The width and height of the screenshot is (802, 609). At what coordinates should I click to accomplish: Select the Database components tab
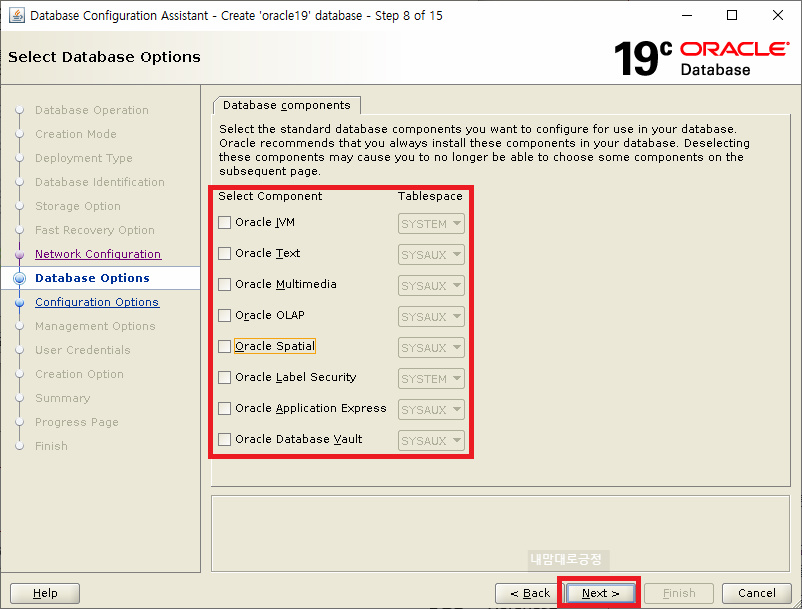[286, 105]
